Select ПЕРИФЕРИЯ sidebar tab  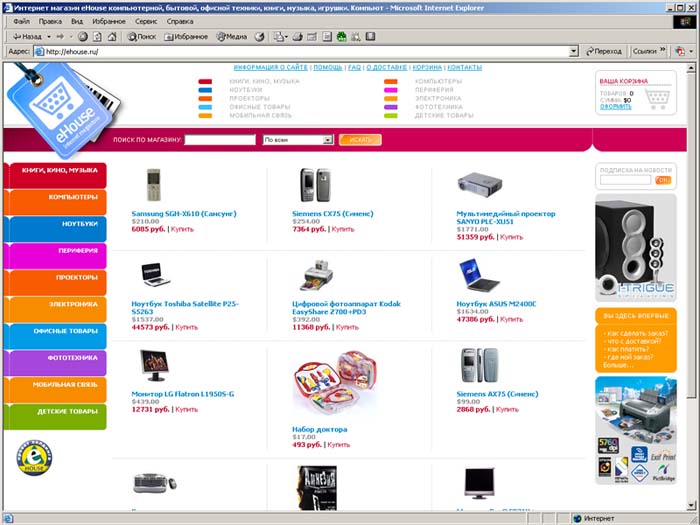pos(55,256)
